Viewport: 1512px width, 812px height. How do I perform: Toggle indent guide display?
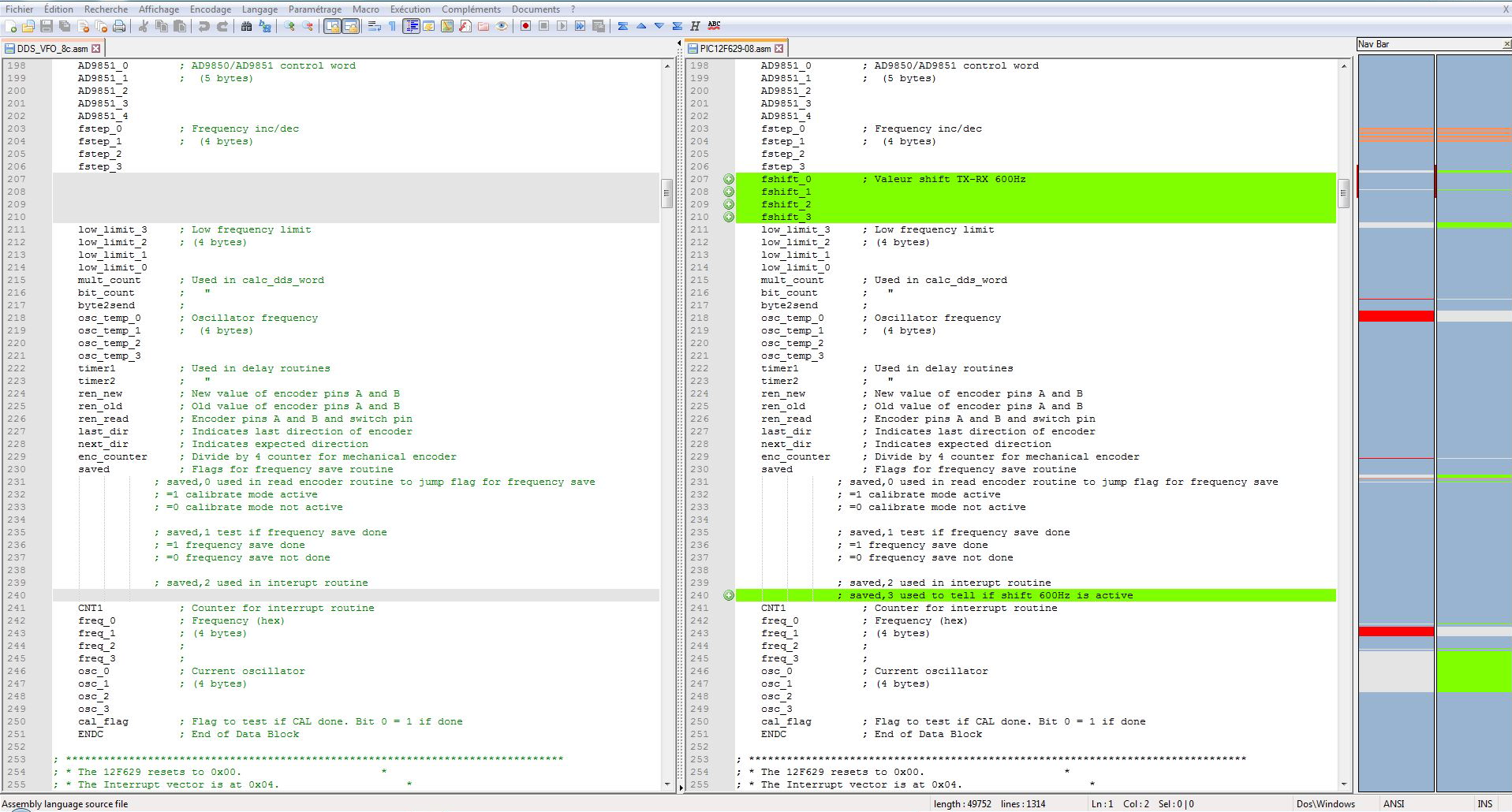click(x=410, y=26)
